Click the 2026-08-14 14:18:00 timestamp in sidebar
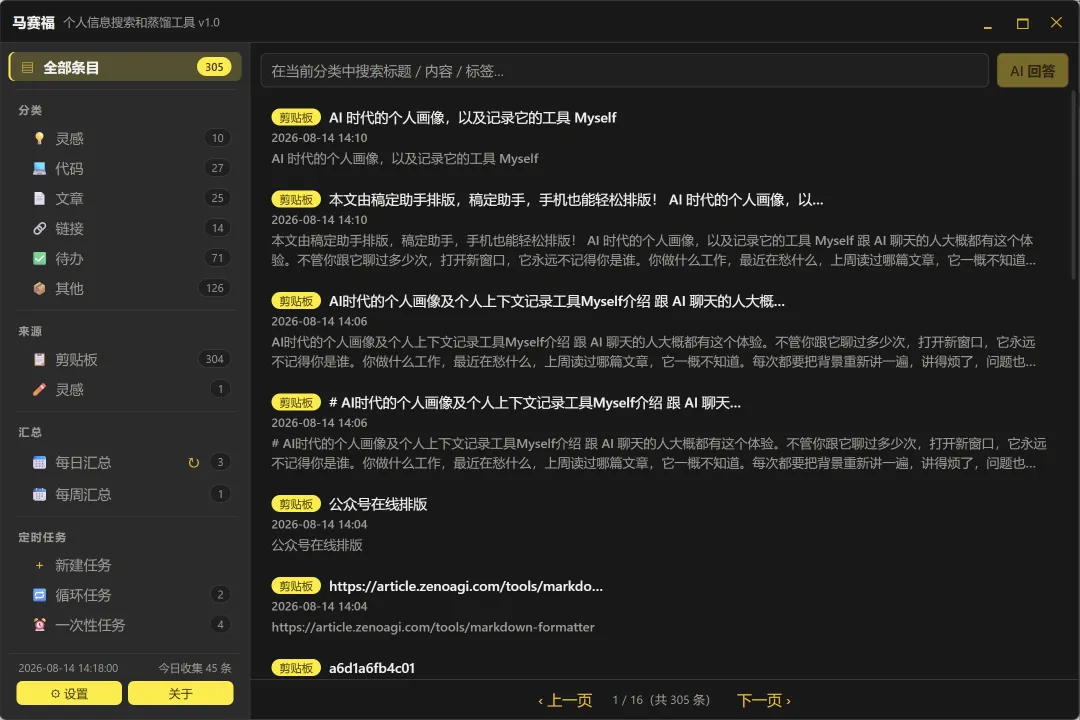Viewport: 1080px width, 720px height. tap(68, 668)
